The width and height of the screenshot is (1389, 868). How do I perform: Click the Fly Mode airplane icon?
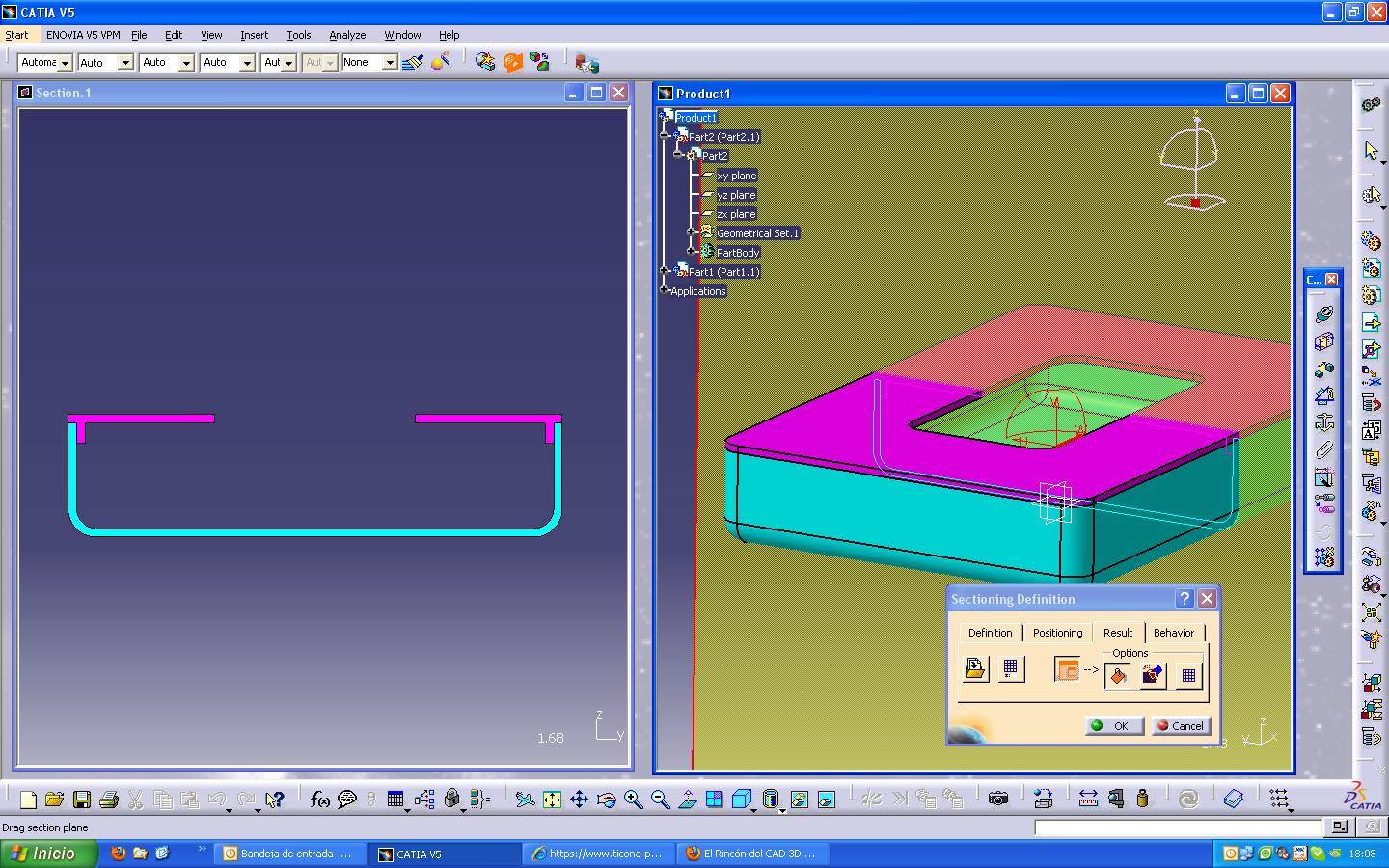pyautogui.click(x=525, y=800)
